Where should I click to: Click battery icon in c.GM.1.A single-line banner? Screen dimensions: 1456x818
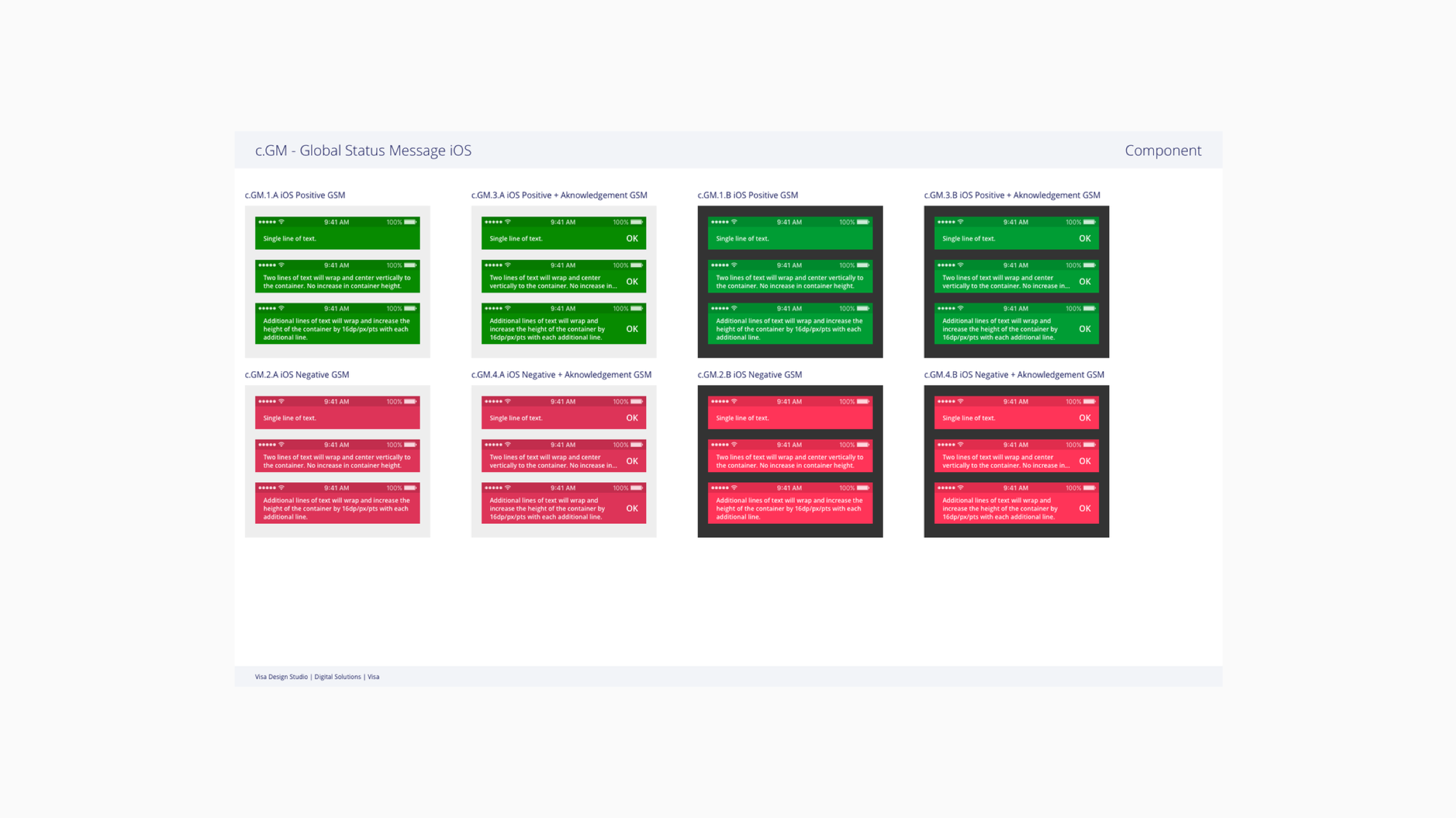pyautogui.click(x=411, y=222)
